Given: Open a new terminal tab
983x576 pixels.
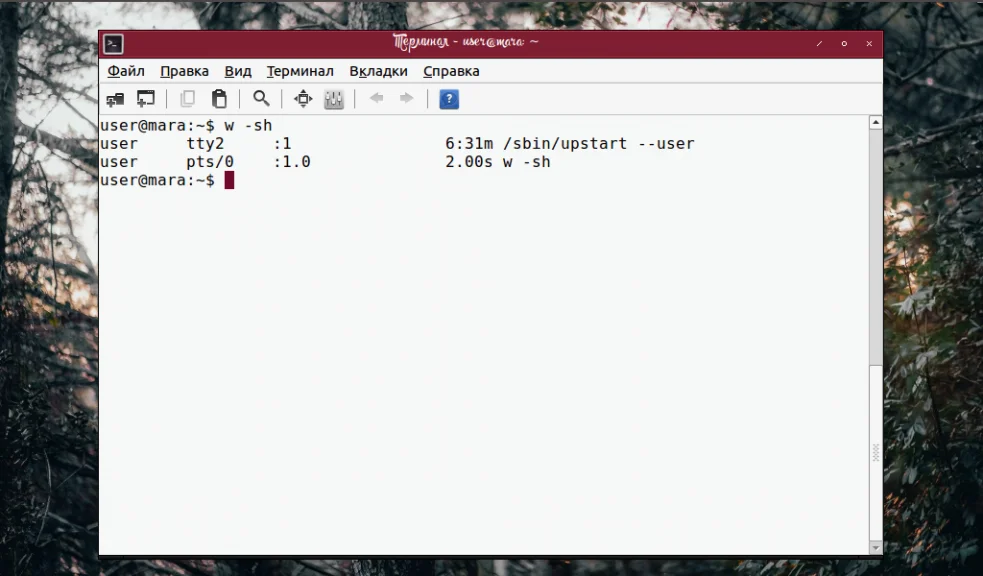Looking at the screenshot, I should click(115, 99).
